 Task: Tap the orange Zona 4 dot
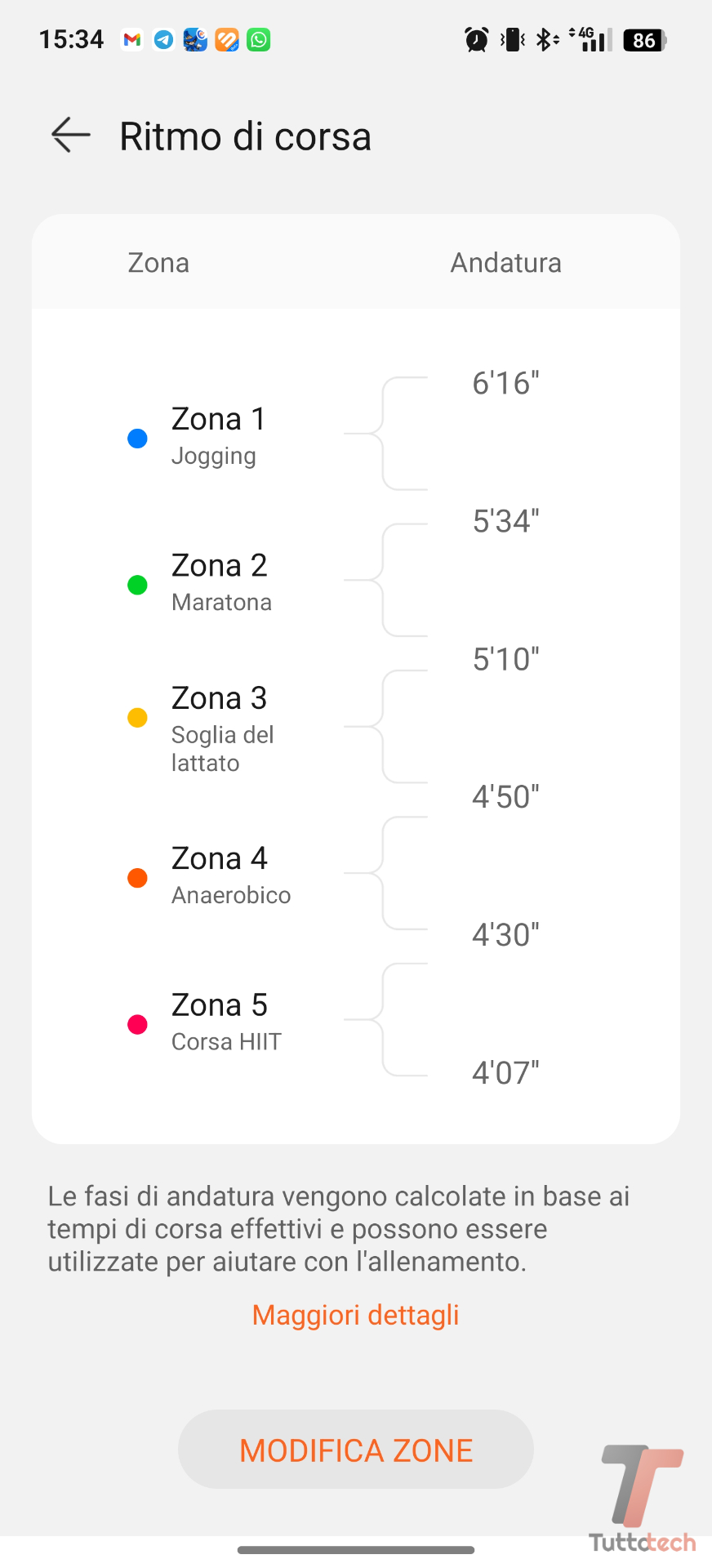click(138, 878)
